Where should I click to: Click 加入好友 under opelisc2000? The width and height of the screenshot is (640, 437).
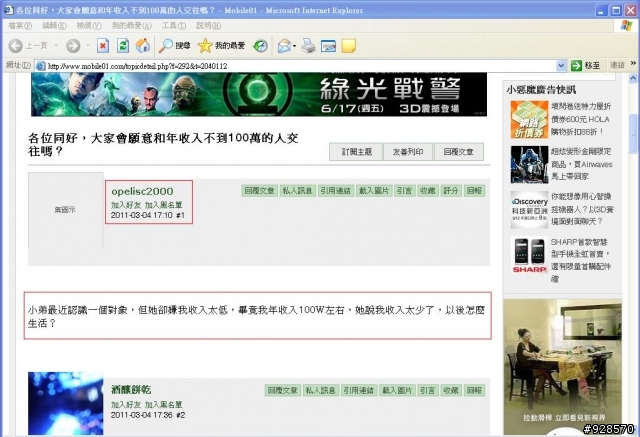(x=126, y=205)
